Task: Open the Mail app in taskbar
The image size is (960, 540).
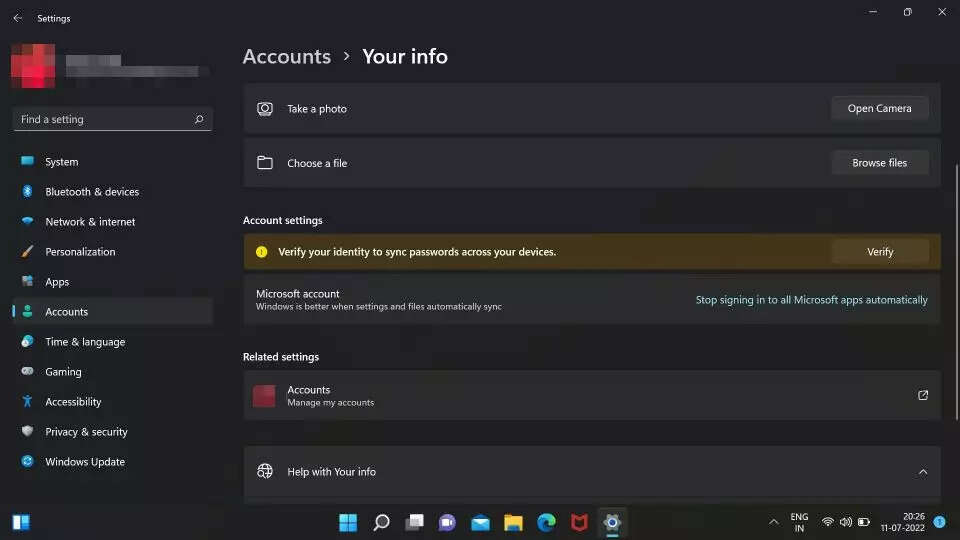Action: 480,522
